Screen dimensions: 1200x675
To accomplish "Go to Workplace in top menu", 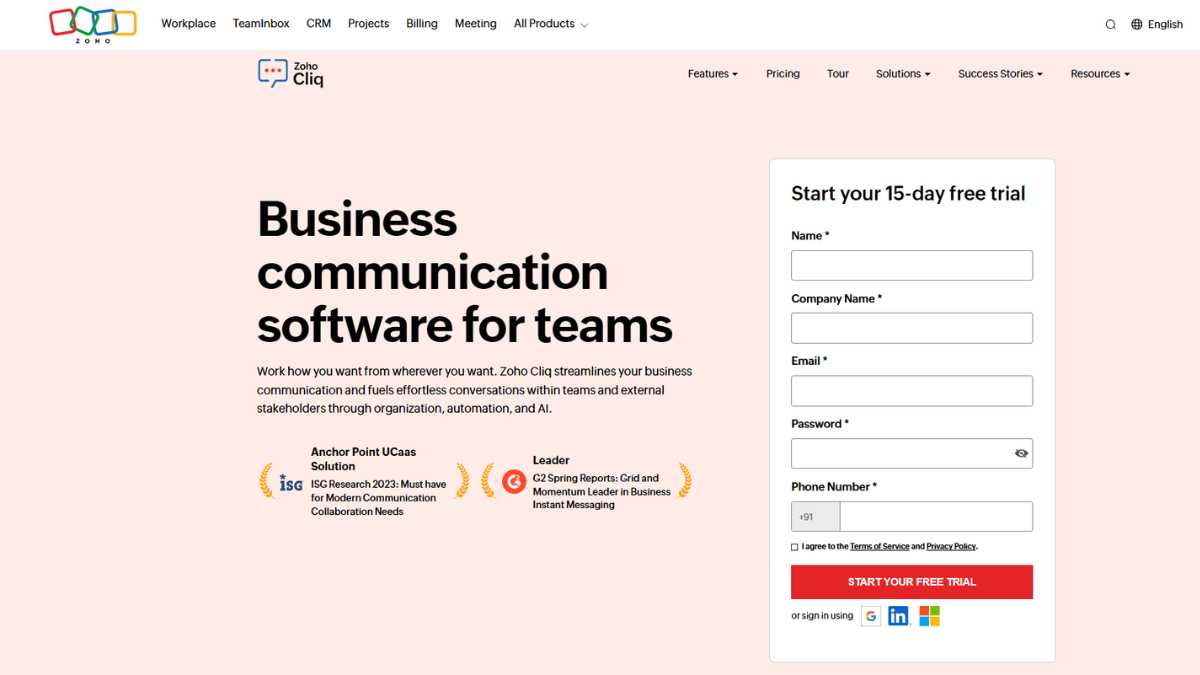I will [x=188, y=24].
